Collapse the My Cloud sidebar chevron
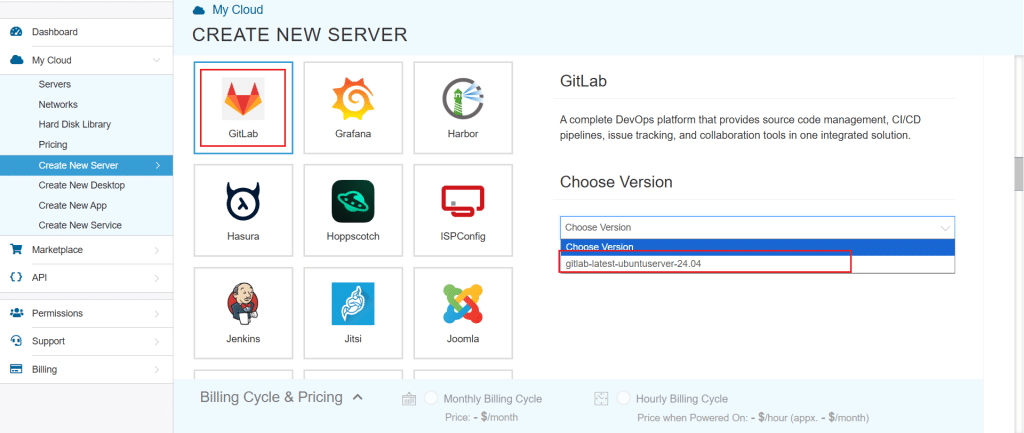Image resolution: width=1024 pixels, height=433 pixels. [x=157, y=60]
